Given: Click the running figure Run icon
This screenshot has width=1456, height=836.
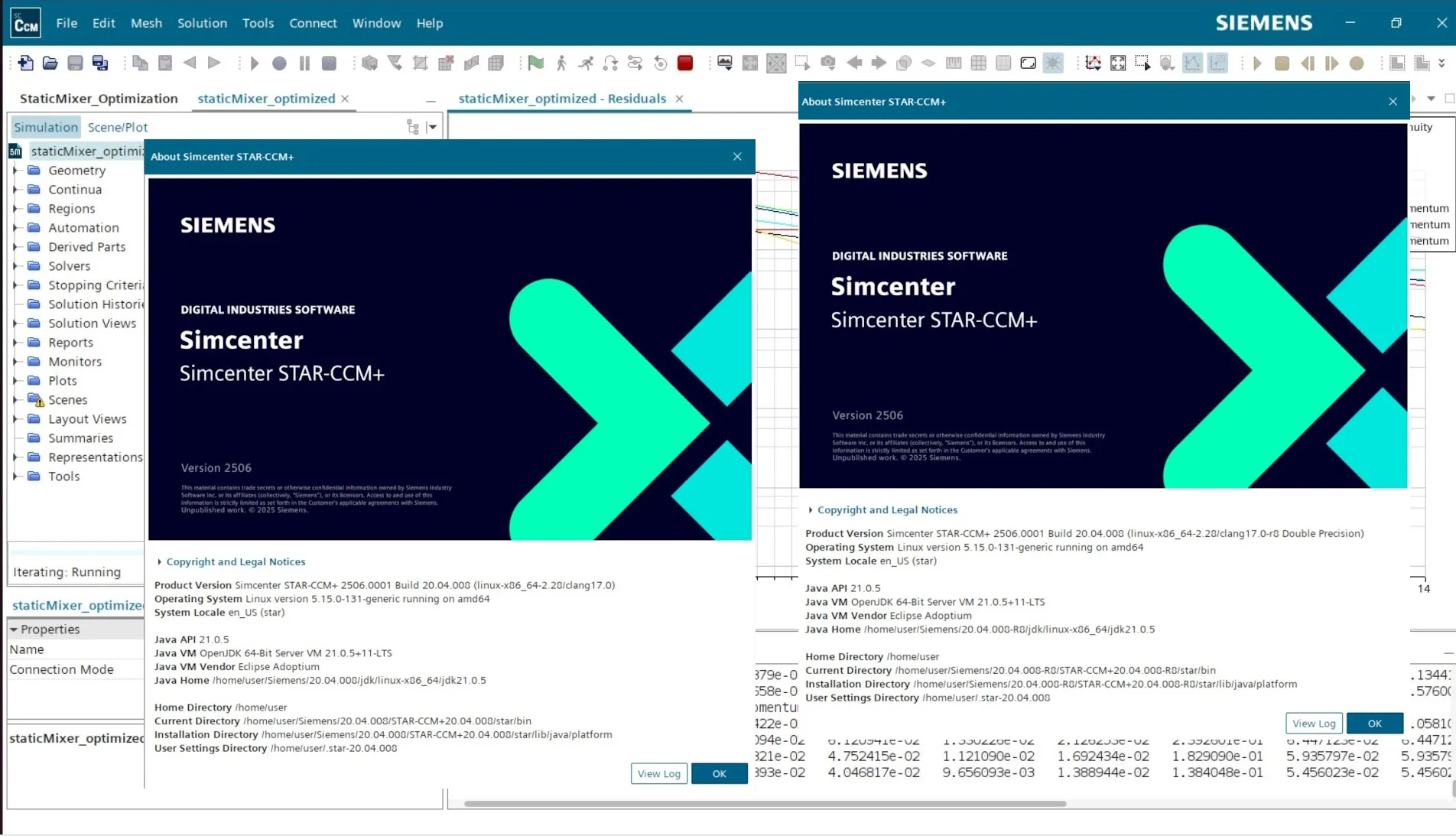Looking at the screenshot, I should point(586,63).
